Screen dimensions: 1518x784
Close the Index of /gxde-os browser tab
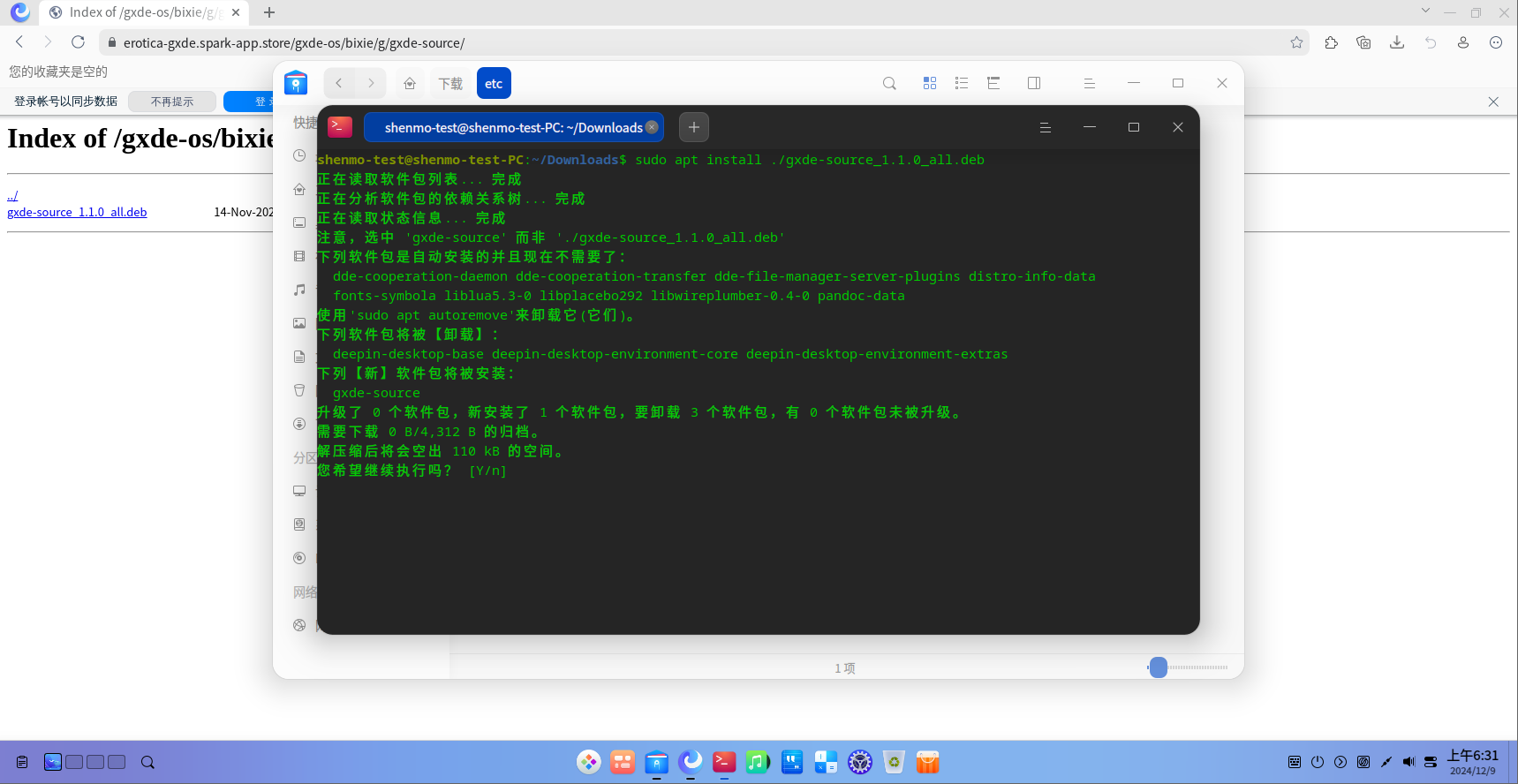point(236,12)
